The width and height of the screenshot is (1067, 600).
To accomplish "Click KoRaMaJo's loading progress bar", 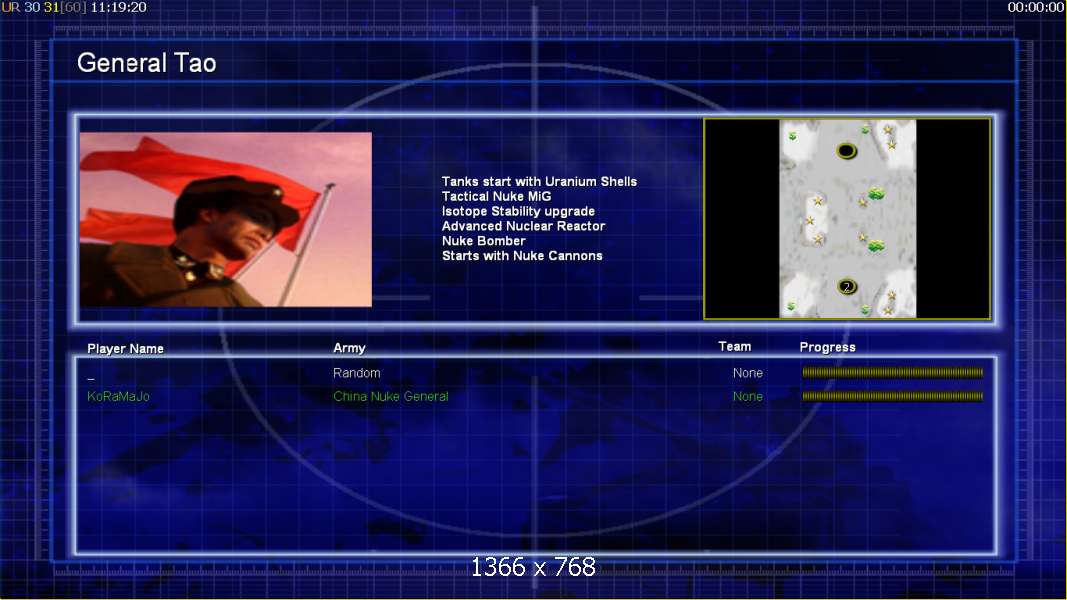I will pos(892,396).
